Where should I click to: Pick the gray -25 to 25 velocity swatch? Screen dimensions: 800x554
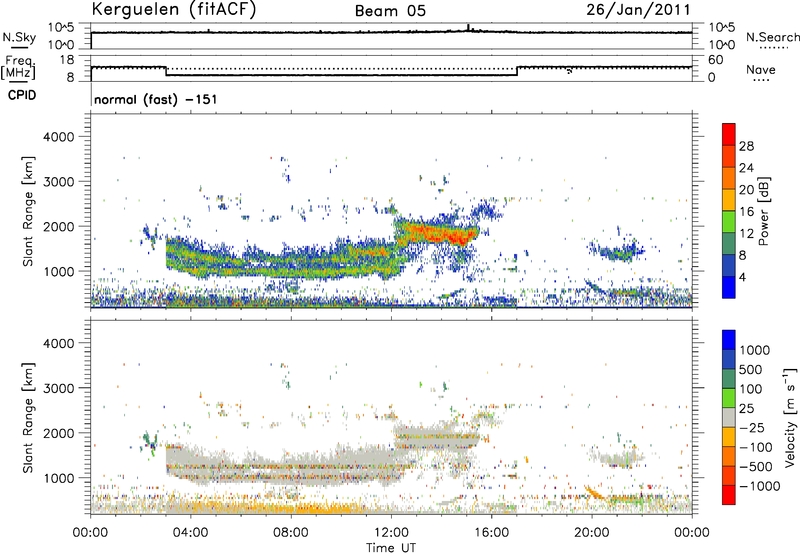click(729, 418)
